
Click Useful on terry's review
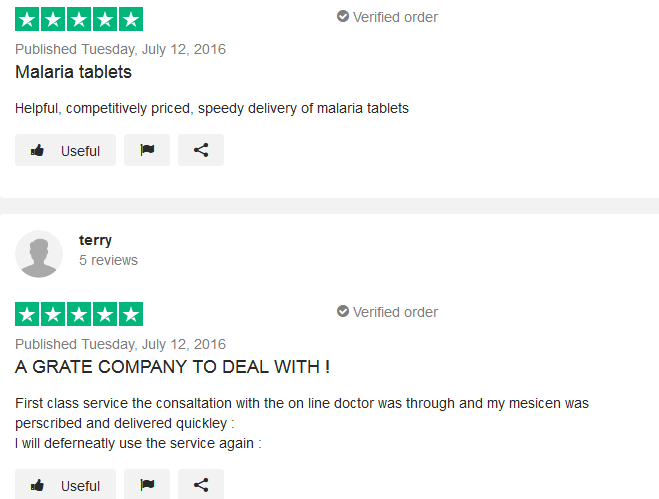pos(65,484)
